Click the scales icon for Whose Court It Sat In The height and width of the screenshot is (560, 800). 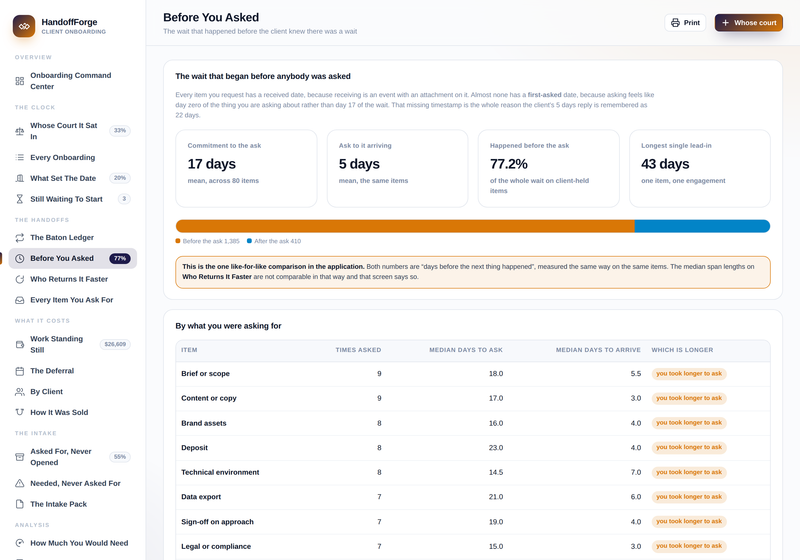tap(19, 131)
